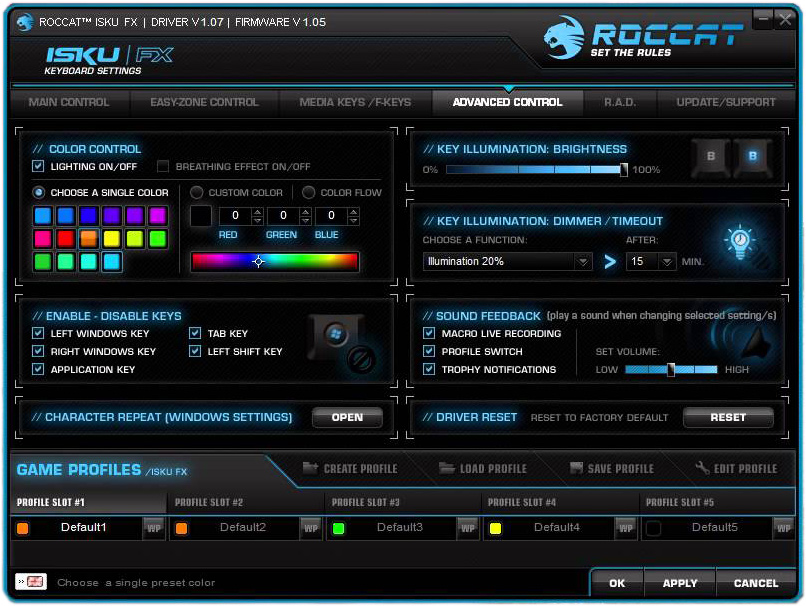
Task: Open the timeout minutes dropdown showing 15
Action: 667,262
